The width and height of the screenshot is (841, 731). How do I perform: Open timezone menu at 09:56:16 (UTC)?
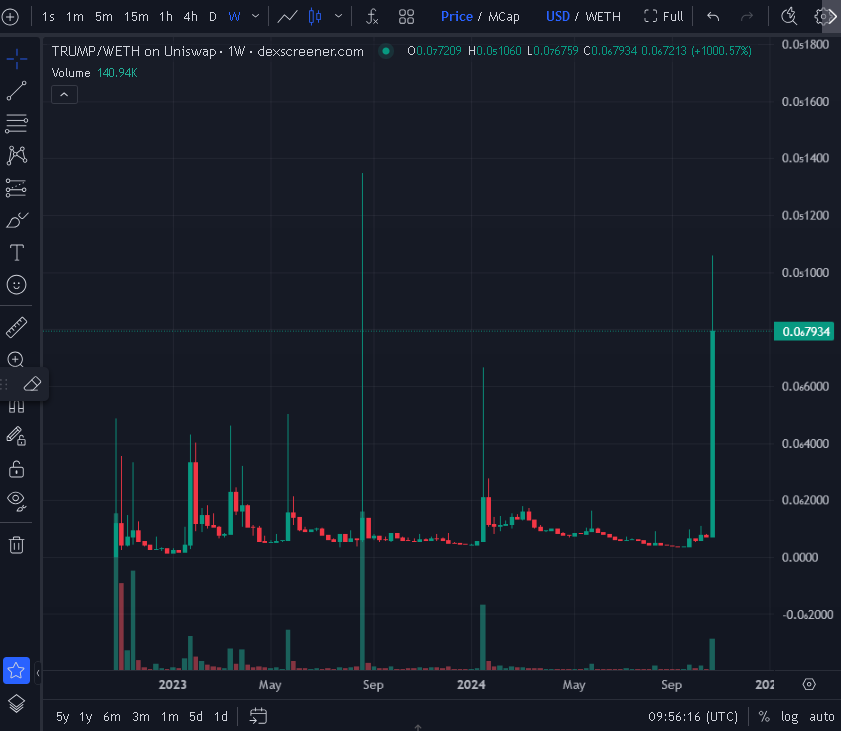click(x=693, y=717)
